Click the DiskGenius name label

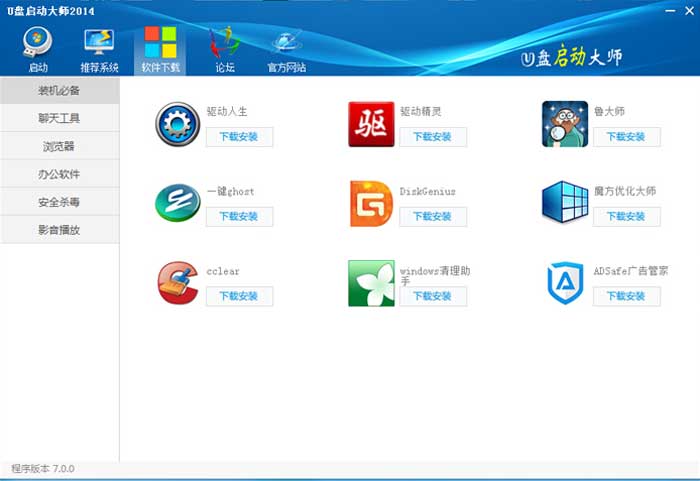point(428,192)
